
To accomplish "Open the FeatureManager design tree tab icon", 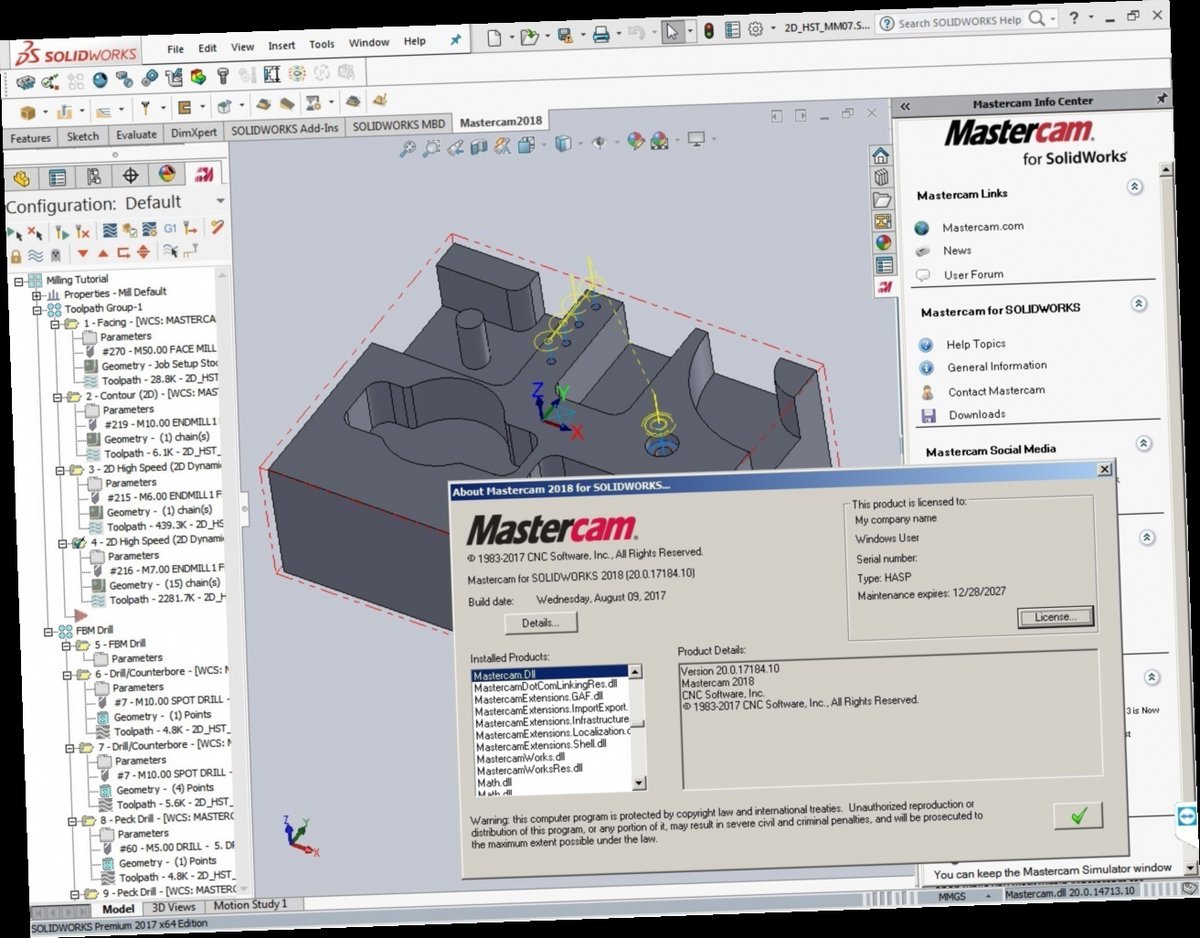I will (x=22, y=179).
